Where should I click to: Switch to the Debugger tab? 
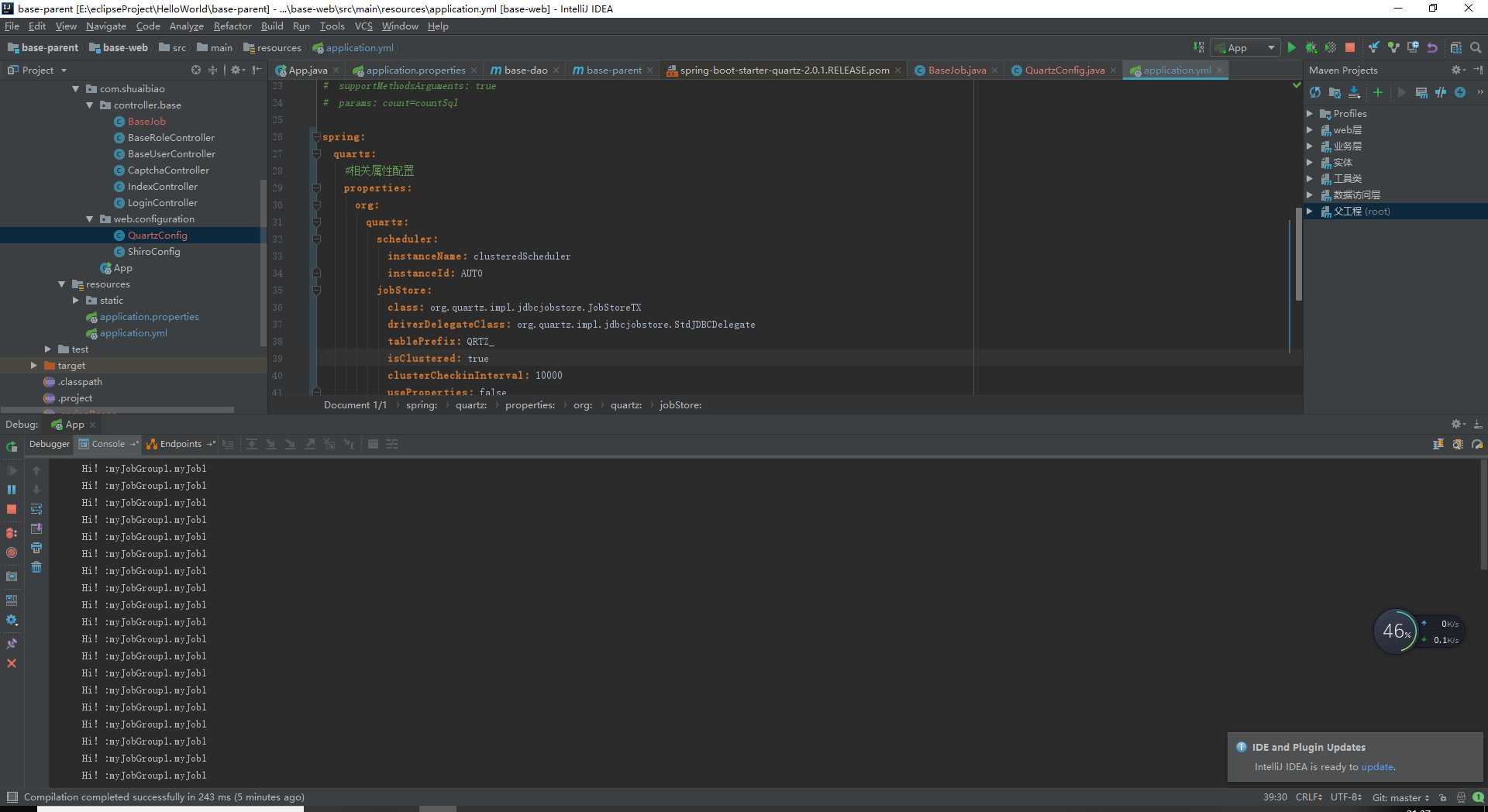tap(49, 444)
